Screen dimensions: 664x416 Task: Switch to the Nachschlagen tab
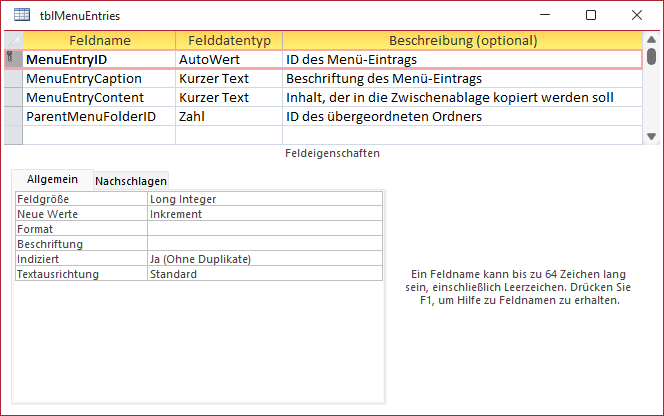[131, 181]
